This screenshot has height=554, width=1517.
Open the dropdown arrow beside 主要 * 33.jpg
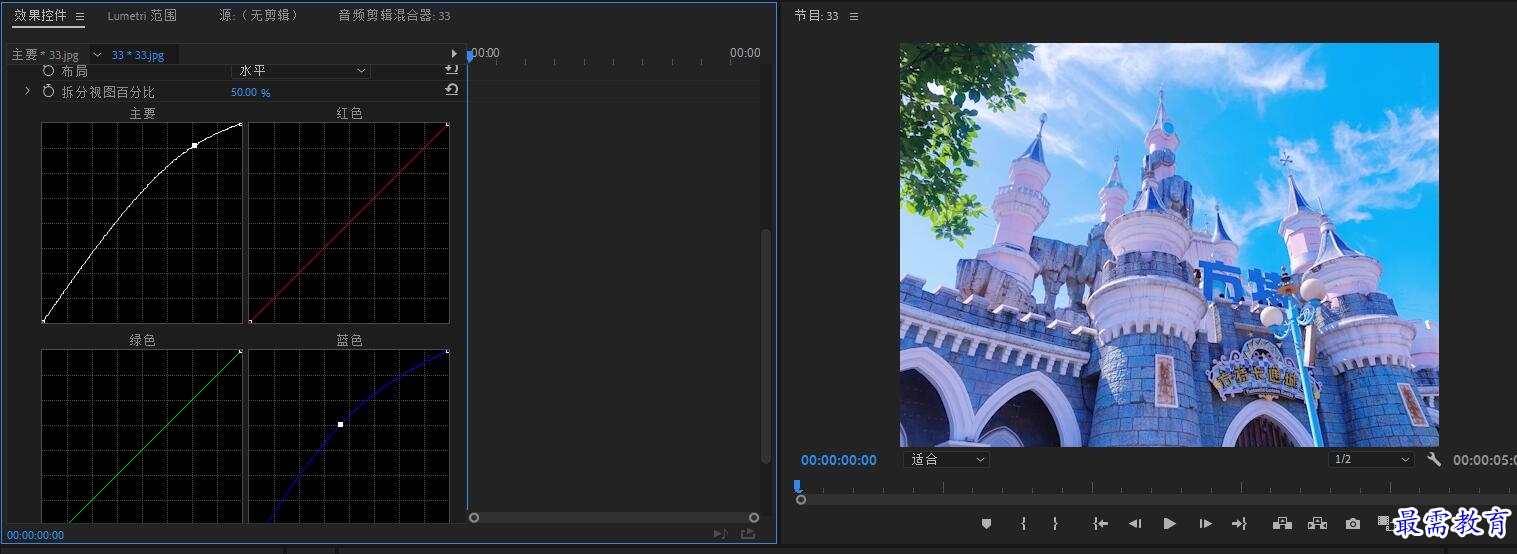point(97,54)
